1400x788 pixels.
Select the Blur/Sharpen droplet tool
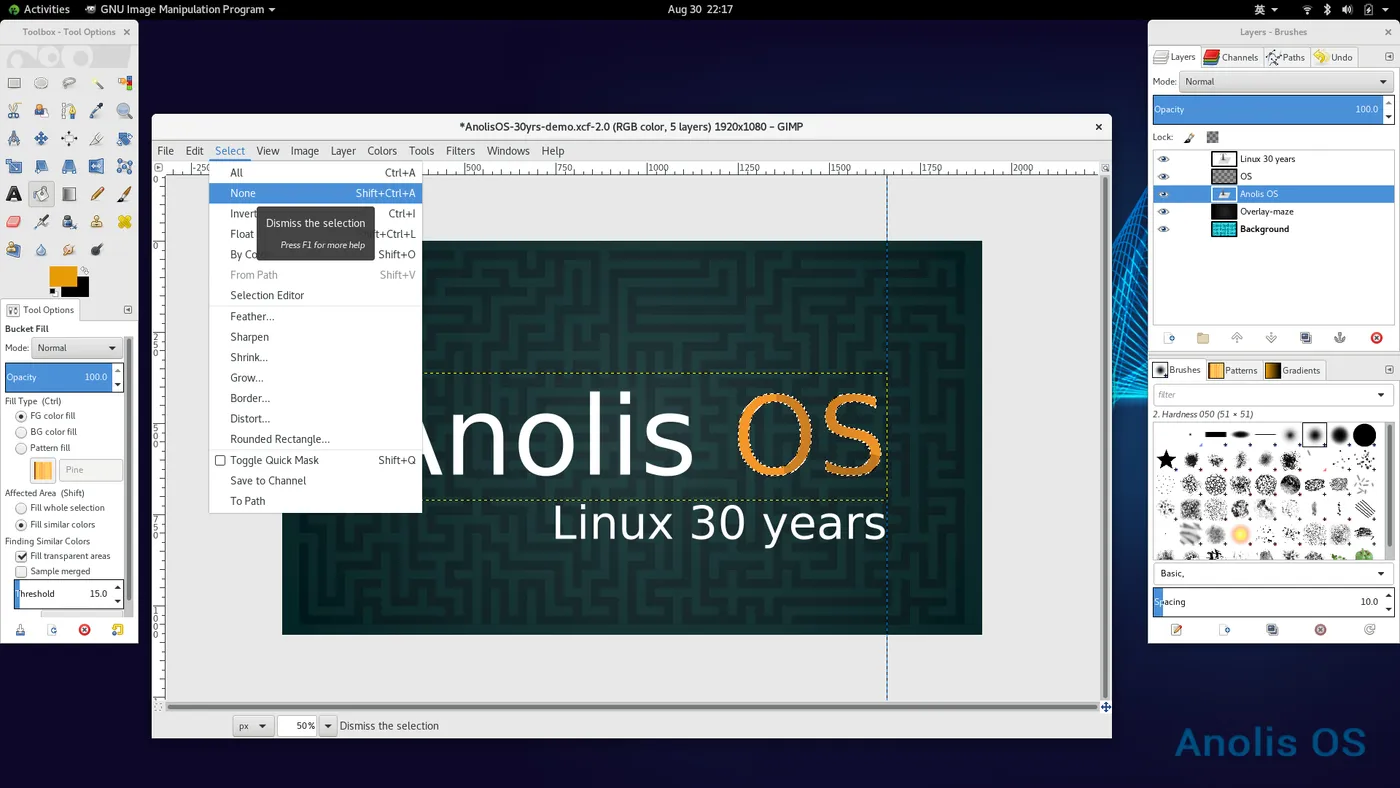pos(41,249)
